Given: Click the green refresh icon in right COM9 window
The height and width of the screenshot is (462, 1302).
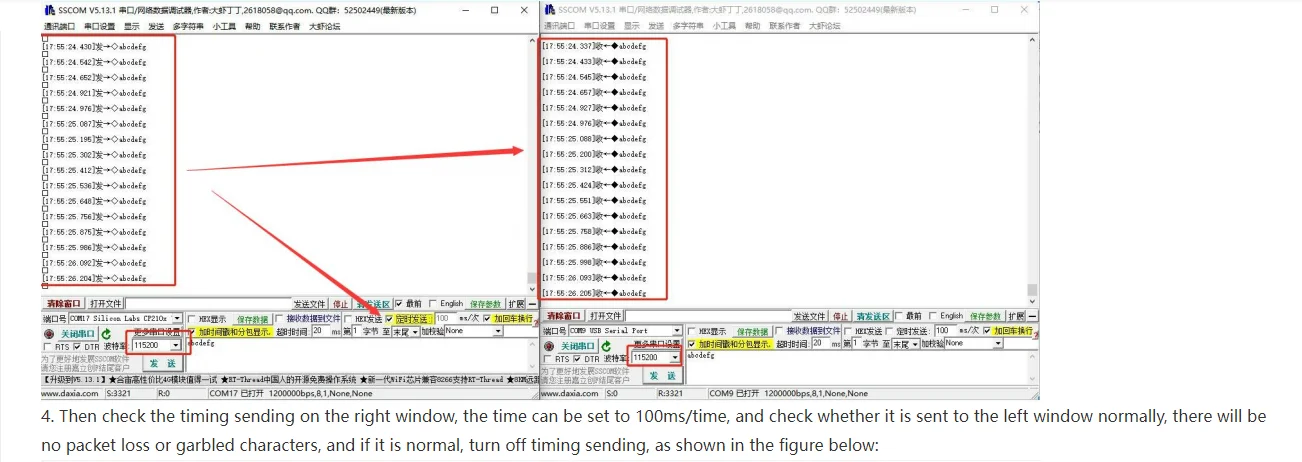Looking at the screenshot, I should pos(606,346).
